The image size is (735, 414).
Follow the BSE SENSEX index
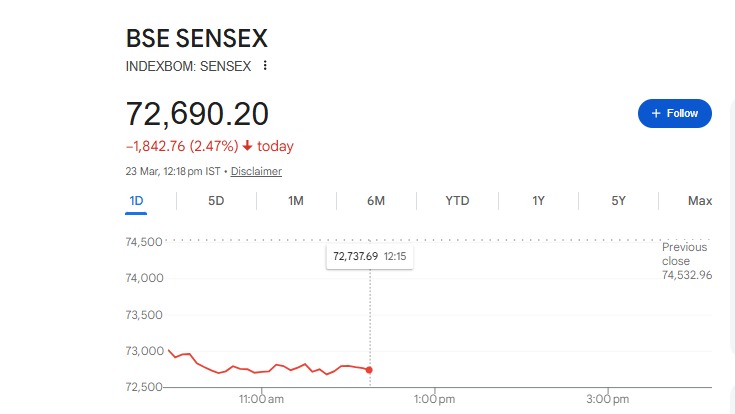pyautogui.click(x=675, y=113)
